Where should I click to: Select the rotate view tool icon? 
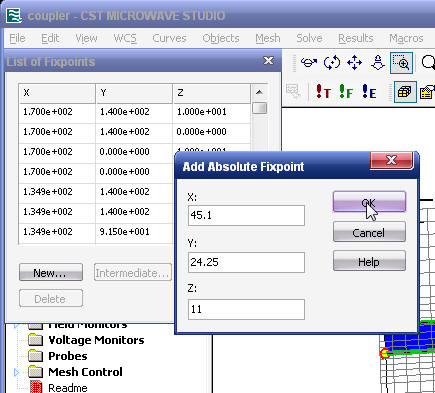tap(309, 62)
